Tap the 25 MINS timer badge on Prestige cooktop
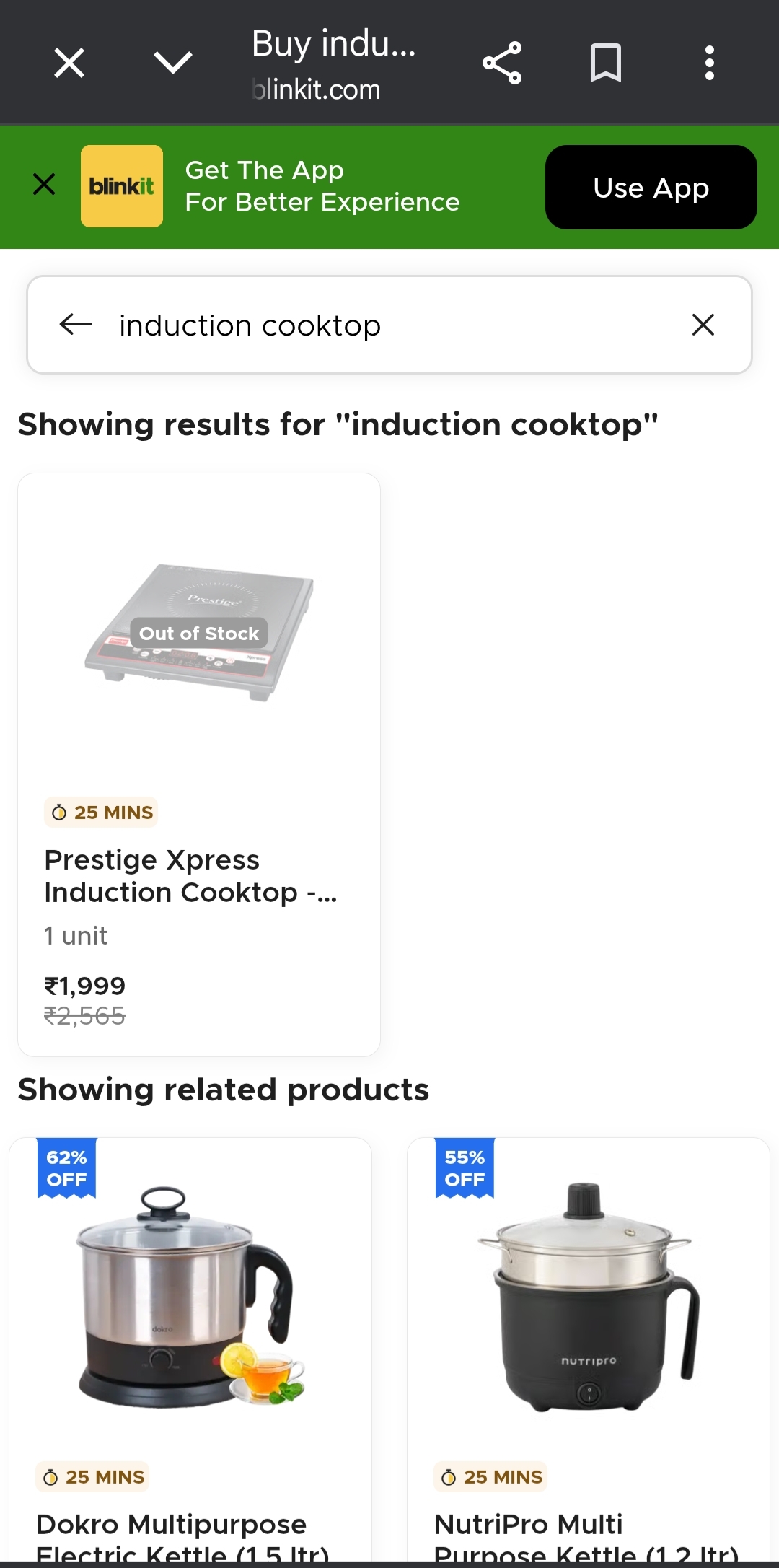 pyautogui.click(x=100, y=812)
